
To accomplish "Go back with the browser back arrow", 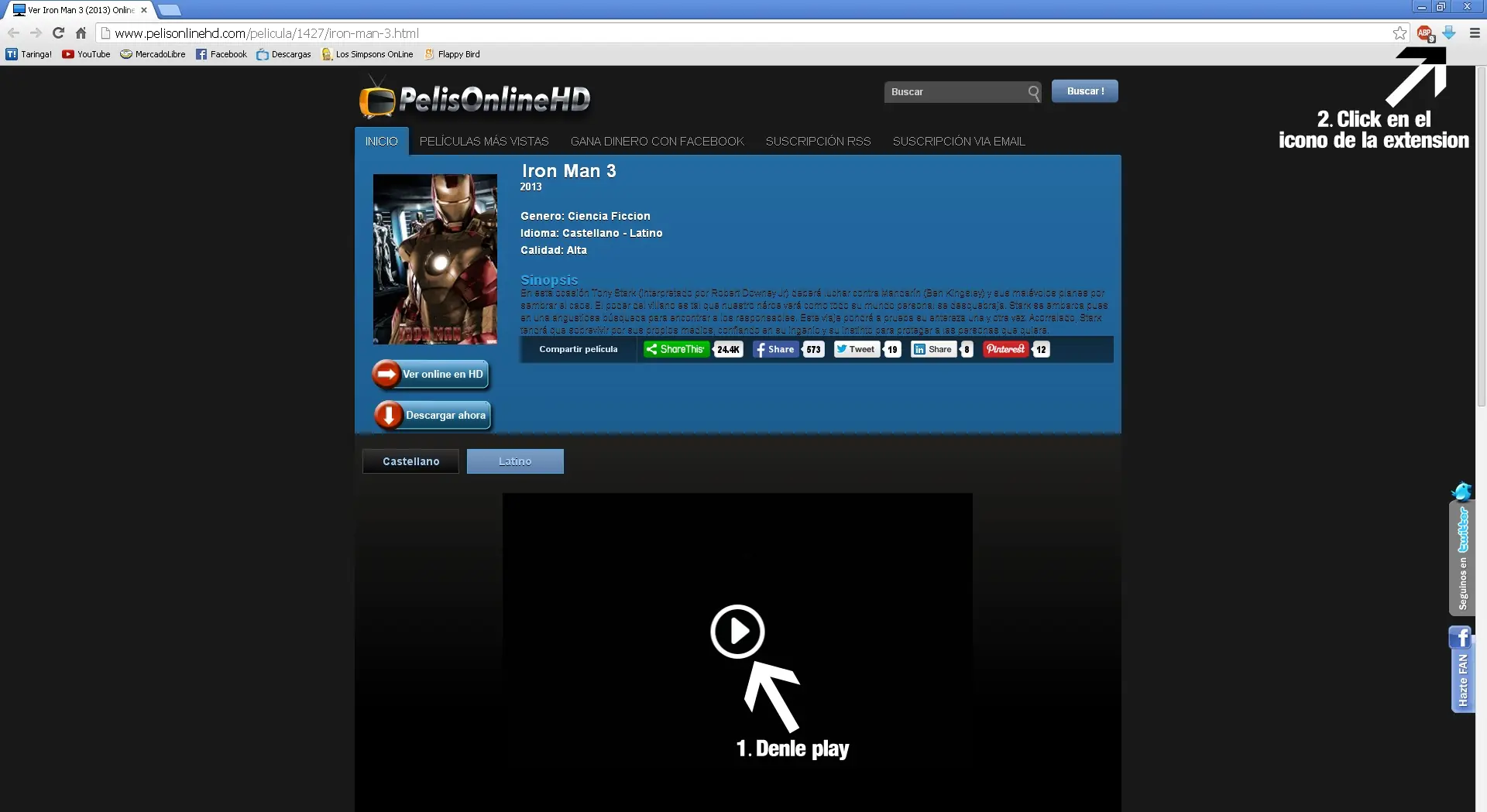I will coord(13,33).
